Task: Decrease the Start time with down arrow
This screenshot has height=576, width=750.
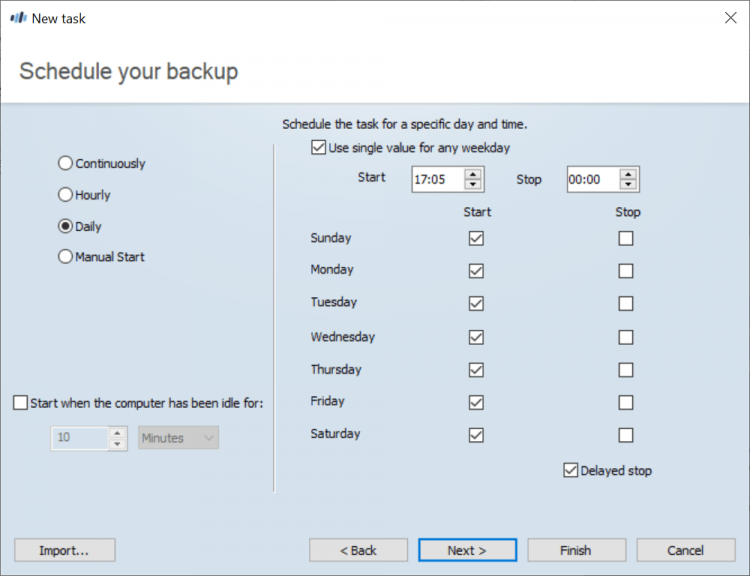Action: tap(474, 185)
